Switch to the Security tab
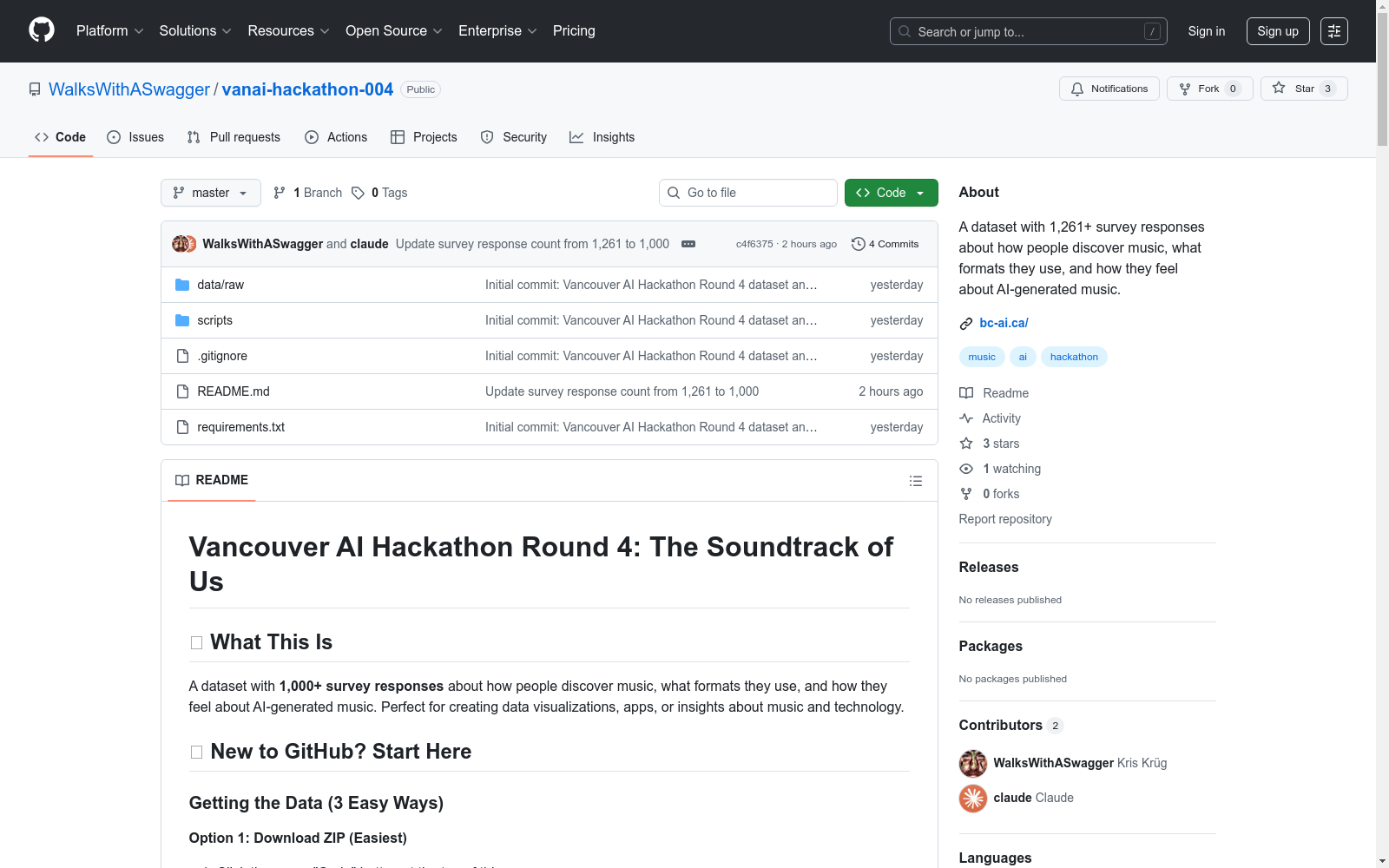1389x868 pixels. (x=514, y=137)
